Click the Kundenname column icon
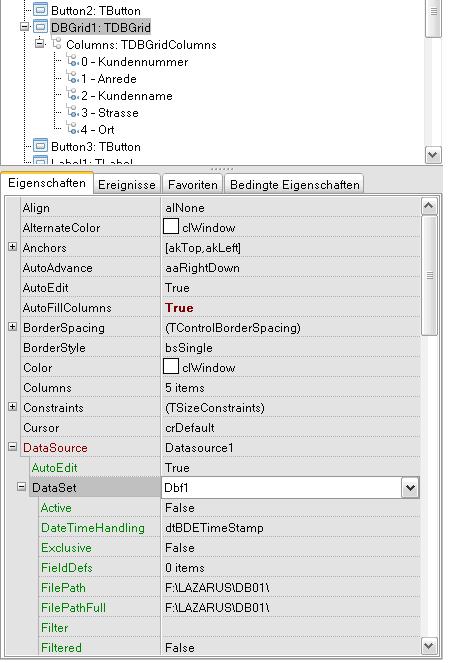 point(73,95)
